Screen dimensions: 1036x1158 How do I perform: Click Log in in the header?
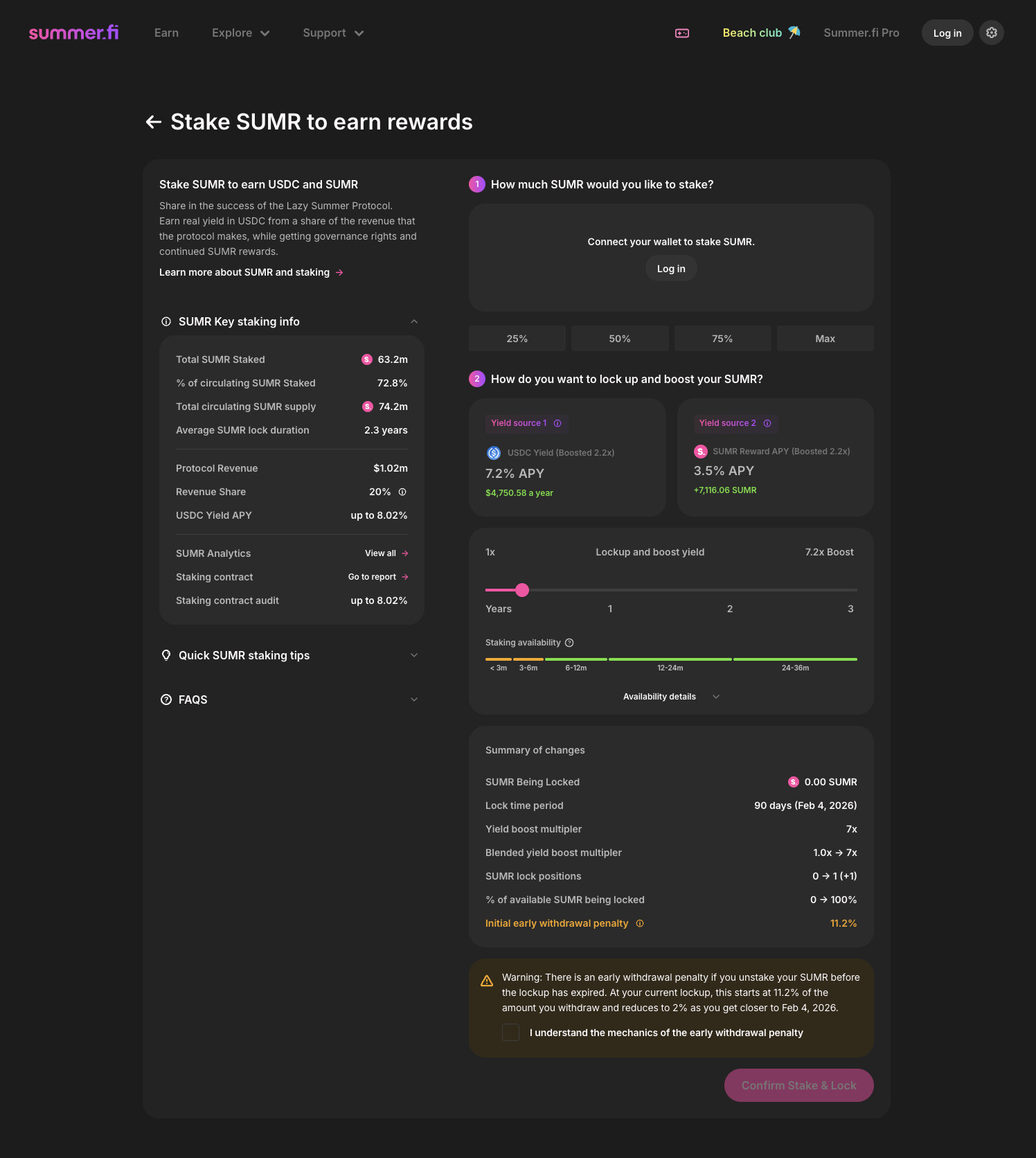(x=947, y=33)
